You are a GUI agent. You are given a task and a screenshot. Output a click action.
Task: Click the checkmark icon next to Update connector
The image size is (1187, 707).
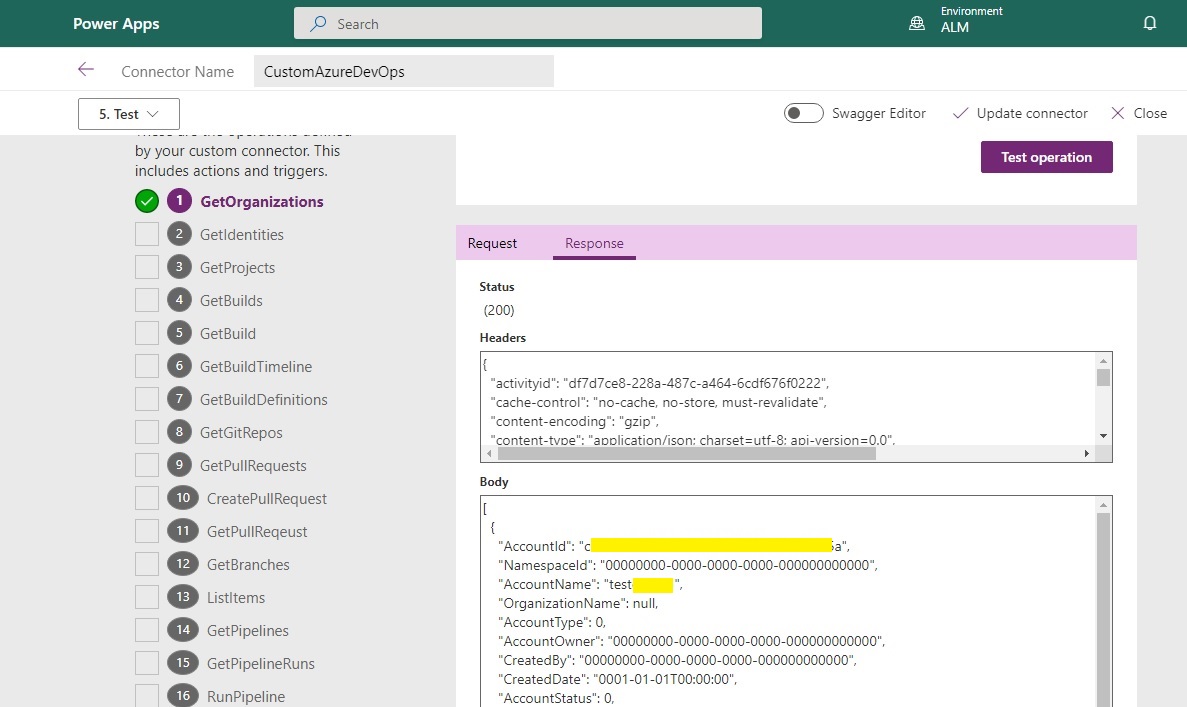(961, 113)
